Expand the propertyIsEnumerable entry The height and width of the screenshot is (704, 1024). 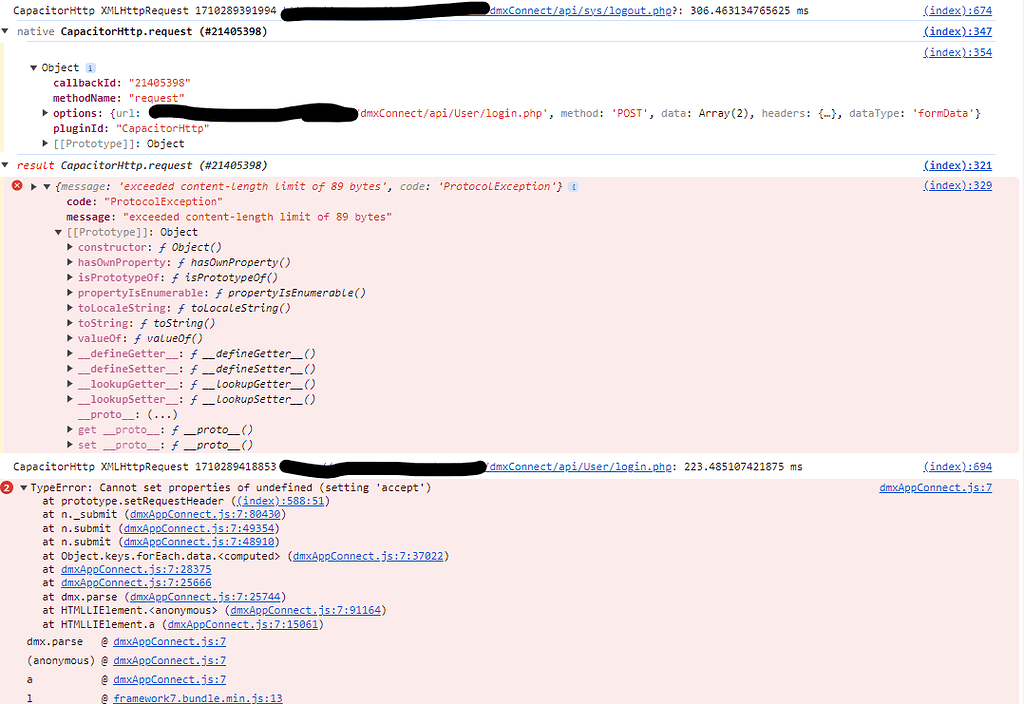pos(70,293)
